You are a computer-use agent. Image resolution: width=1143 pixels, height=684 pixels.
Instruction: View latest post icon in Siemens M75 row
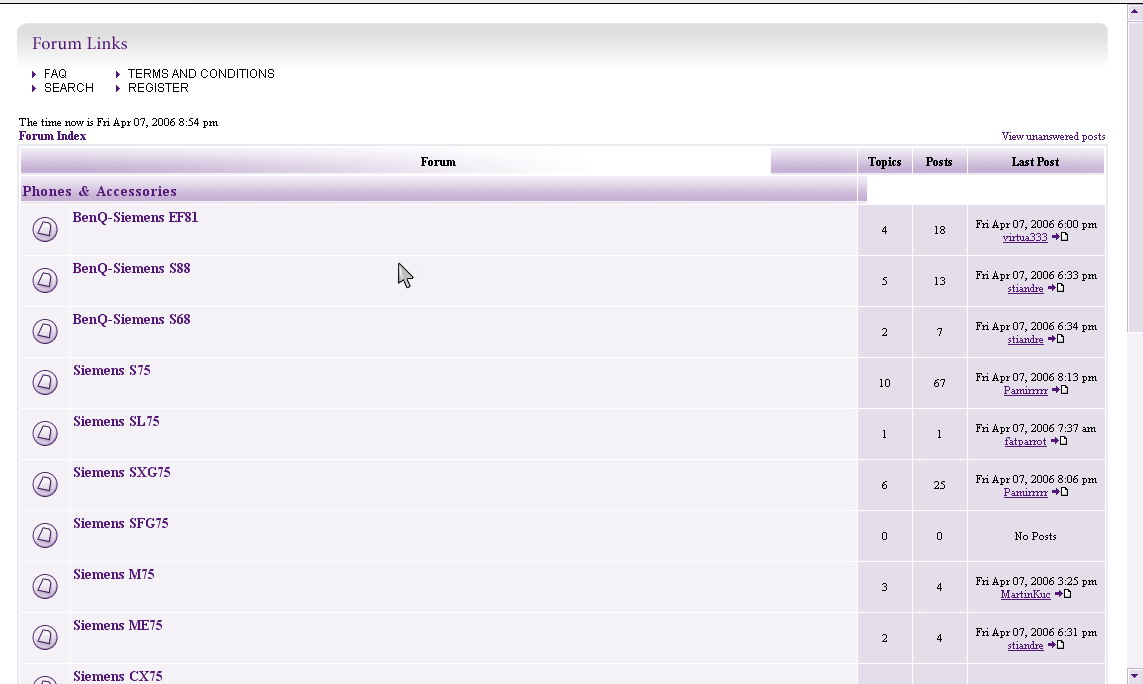[x=1063, y=594]
